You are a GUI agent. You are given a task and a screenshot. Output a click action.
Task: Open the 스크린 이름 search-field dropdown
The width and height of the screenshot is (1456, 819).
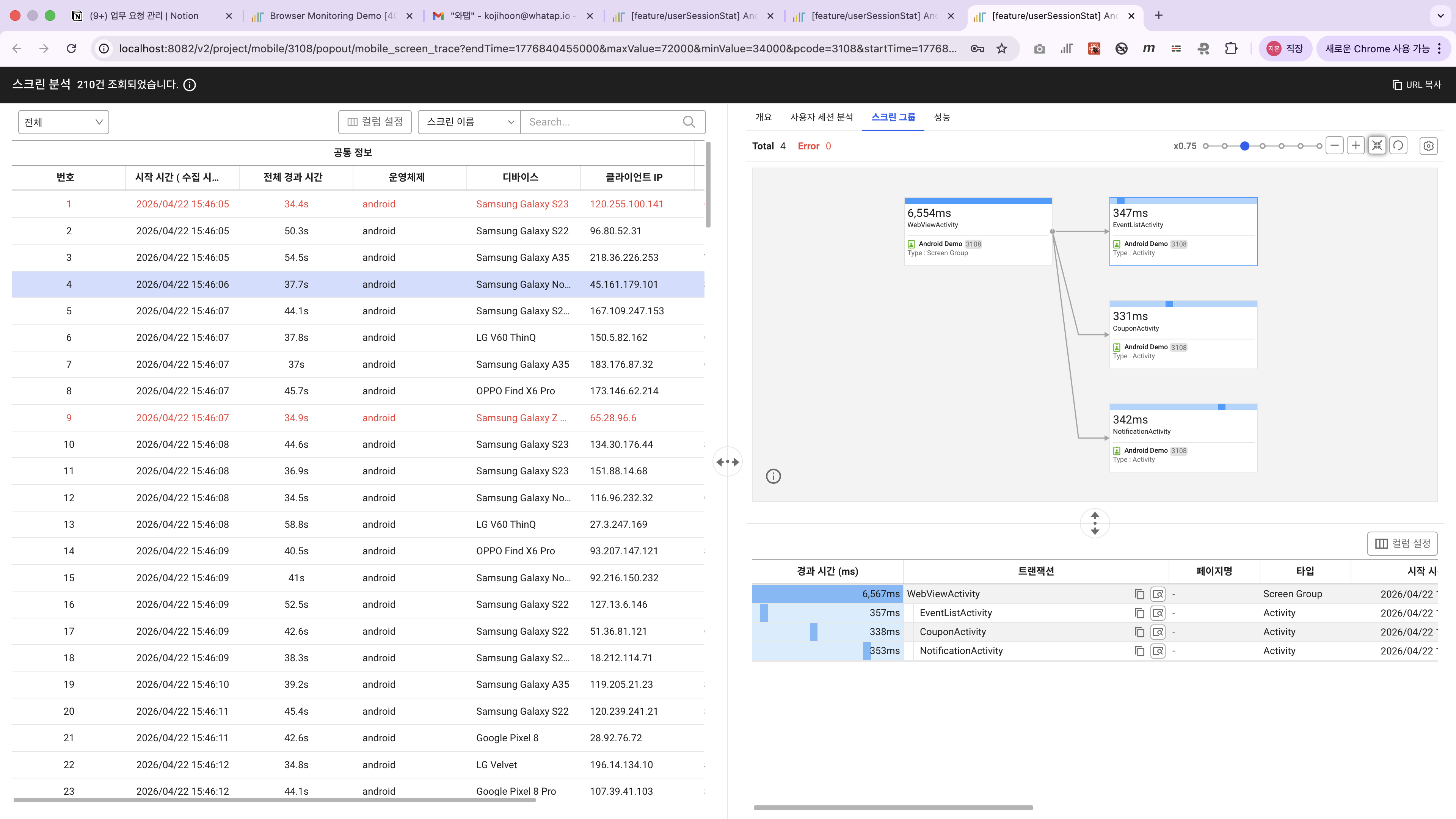pyautogui.click(x=469, y=122)
